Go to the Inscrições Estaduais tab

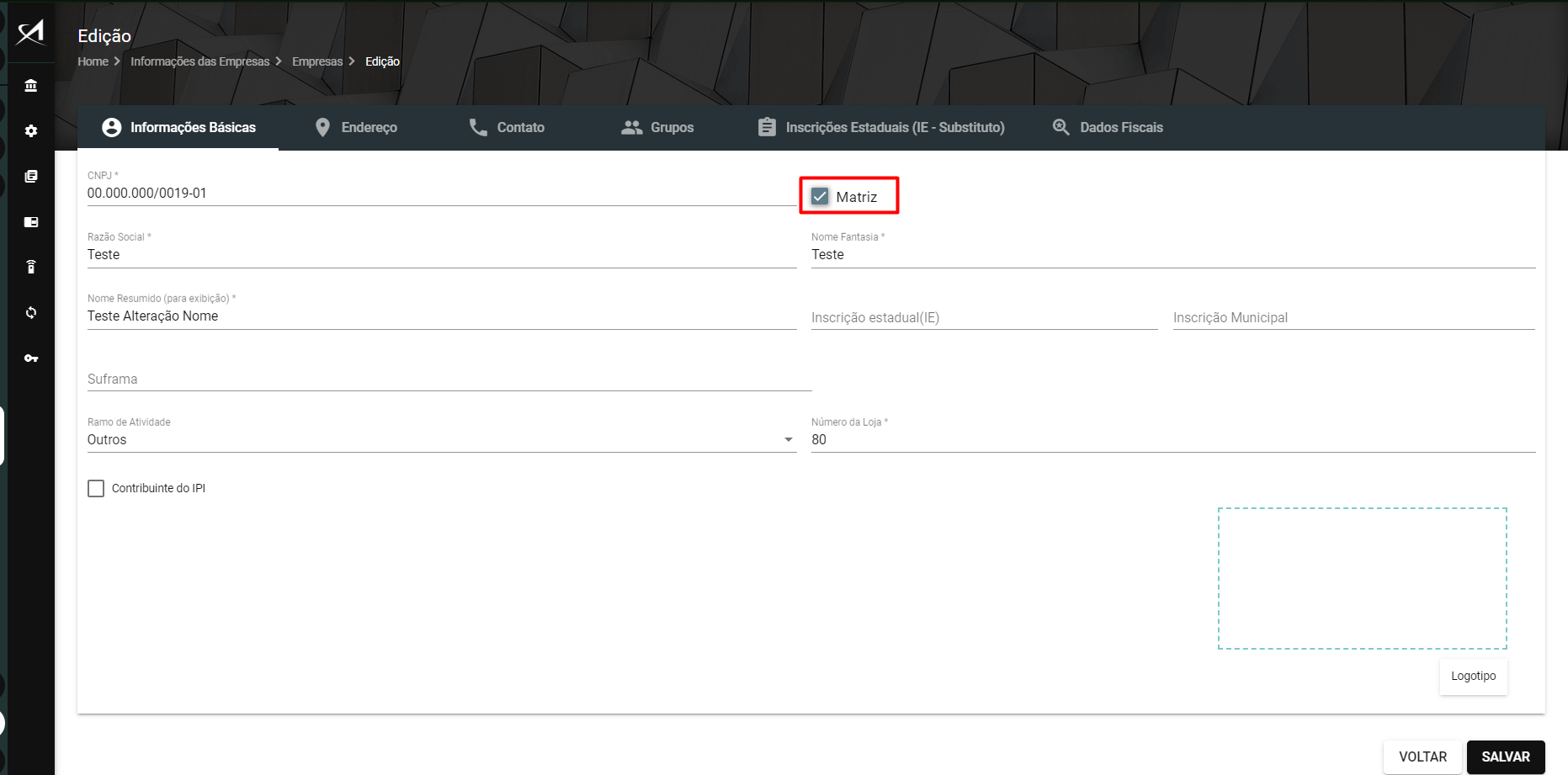(x=881, y=128)
